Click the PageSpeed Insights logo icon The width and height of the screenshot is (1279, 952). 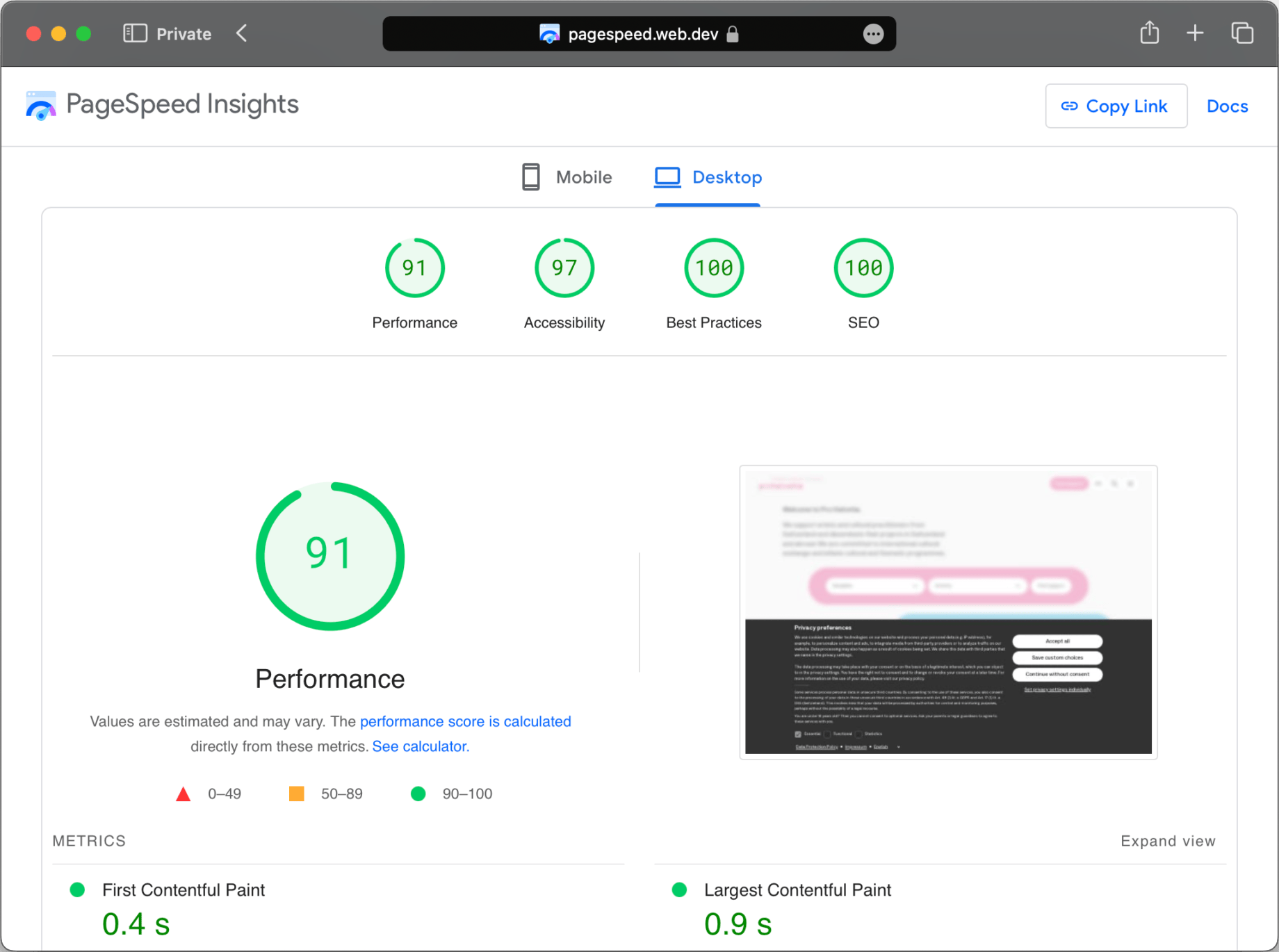pos(41,106)
